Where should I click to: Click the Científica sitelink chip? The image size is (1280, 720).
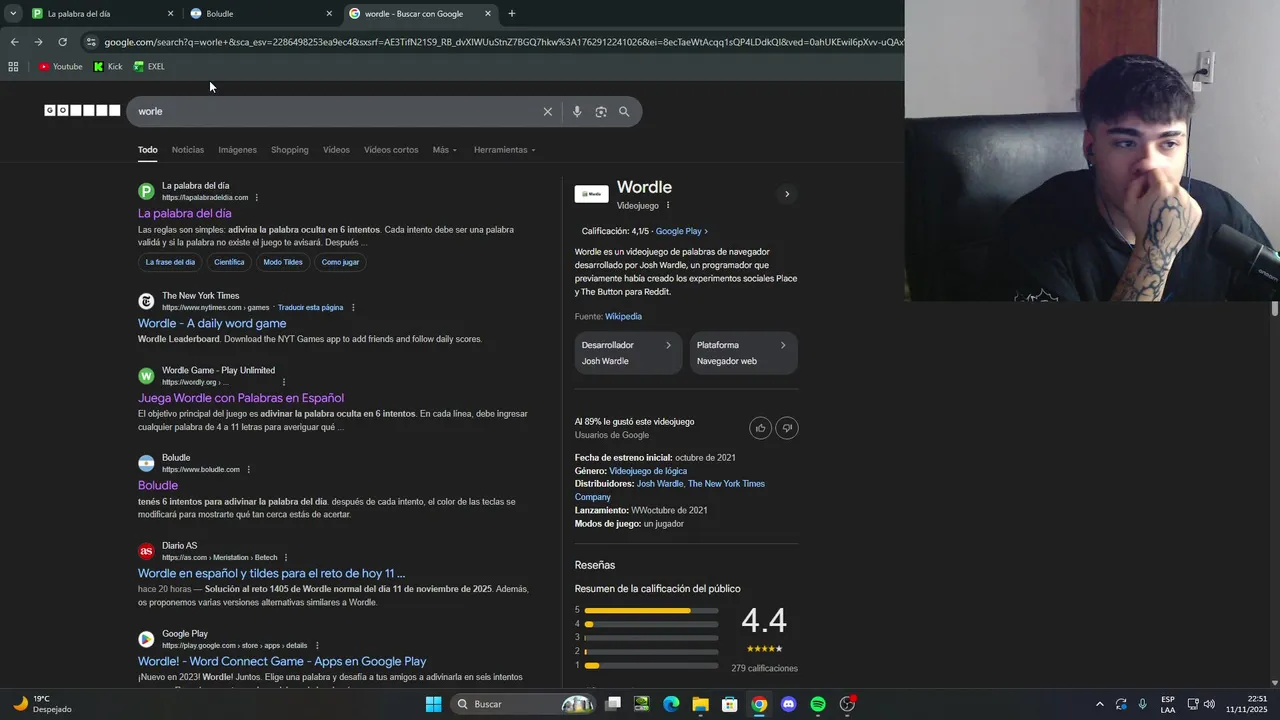coord(229,262)
